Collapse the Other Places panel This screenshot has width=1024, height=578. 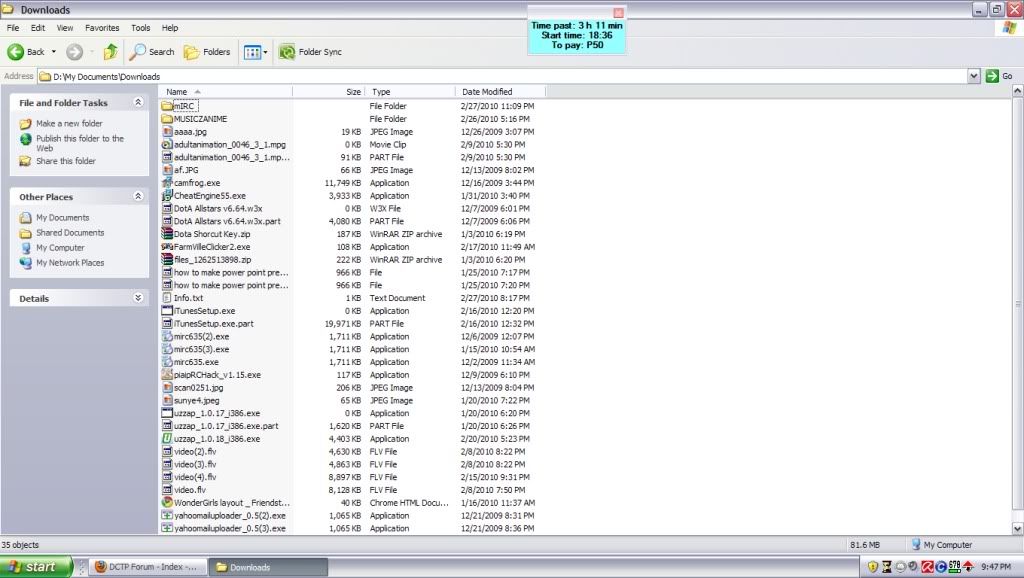click(138, 196)
